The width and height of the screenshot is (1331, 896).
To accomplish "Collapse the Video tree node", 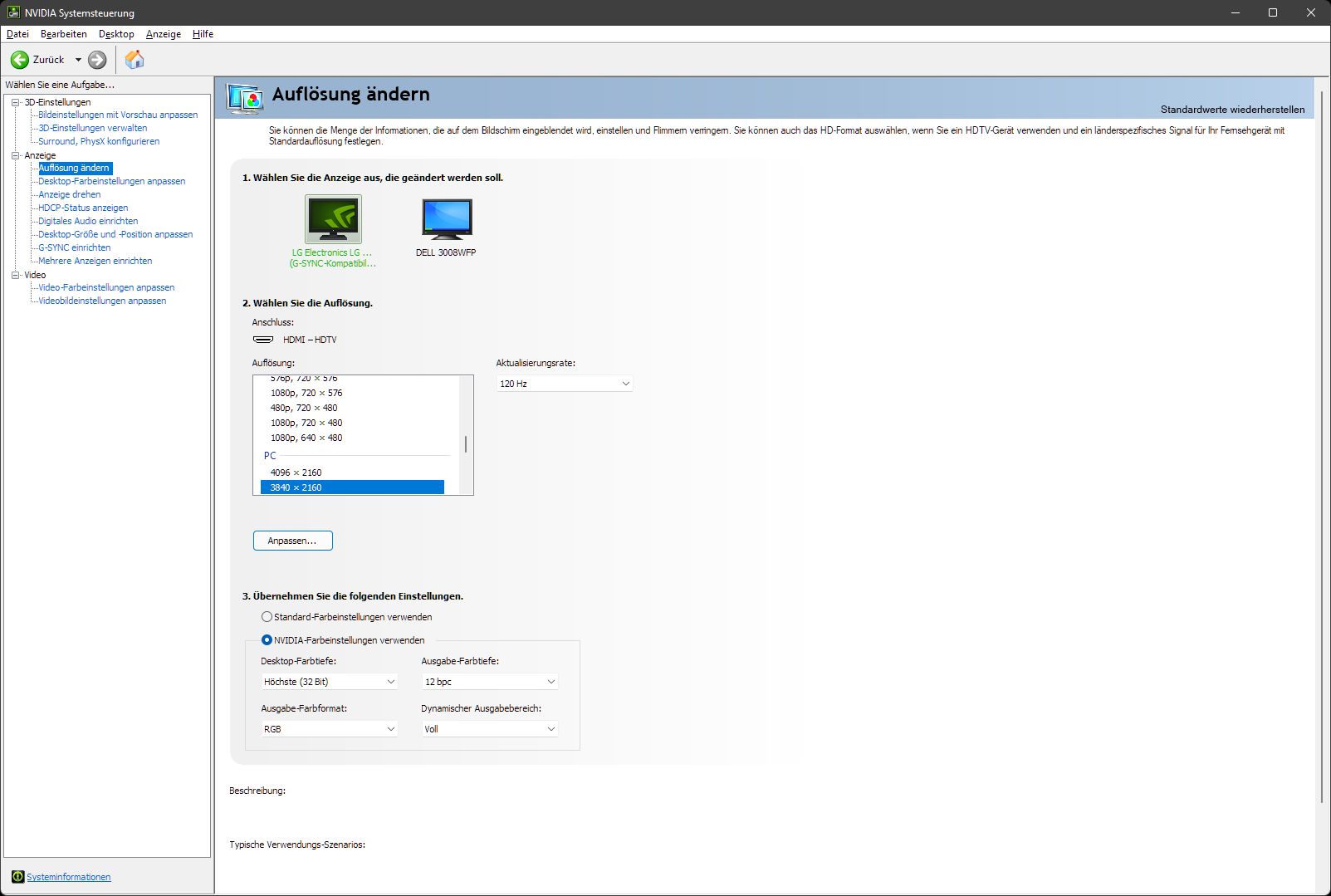I will (x=15, y=275).
